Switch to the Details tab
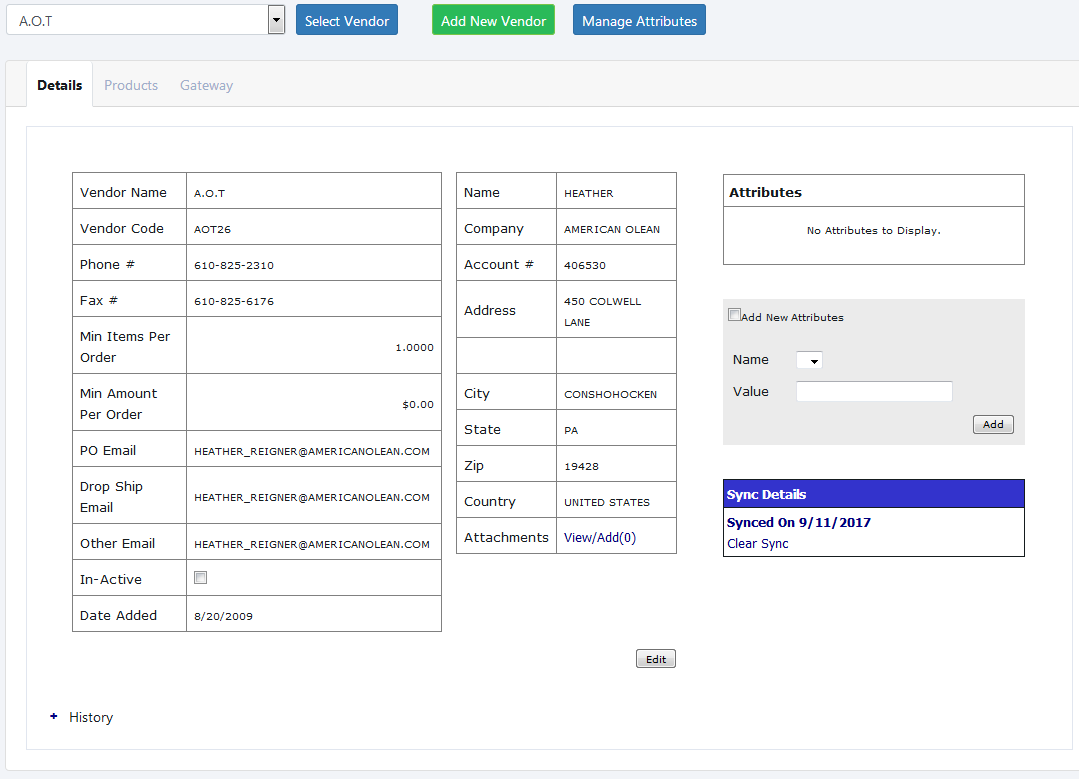This screenshot has width=1079, height=779. (x=60, y=85)
